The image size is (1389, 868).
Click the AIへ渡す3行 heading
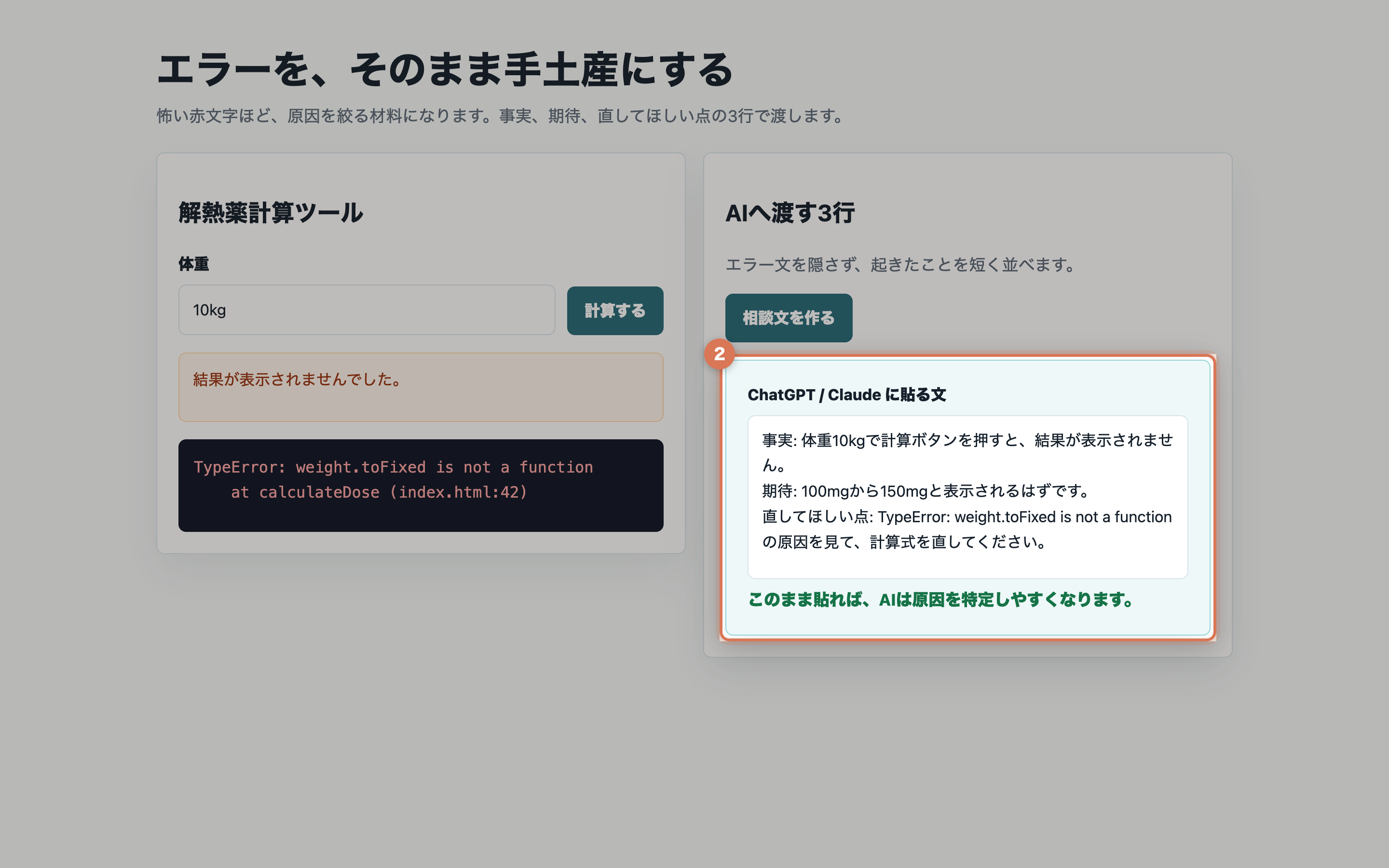click(x=790, y=213)
